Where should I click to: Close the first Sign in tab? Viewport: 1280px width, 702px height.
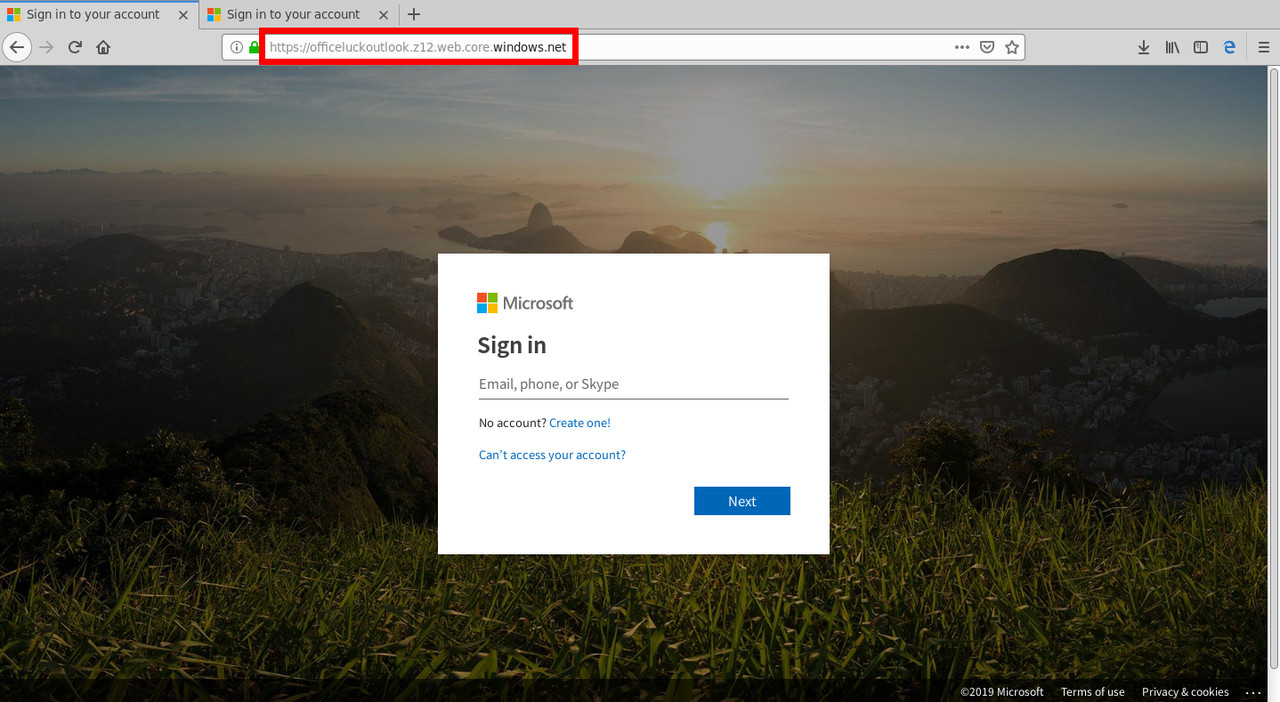coord(183,15)
